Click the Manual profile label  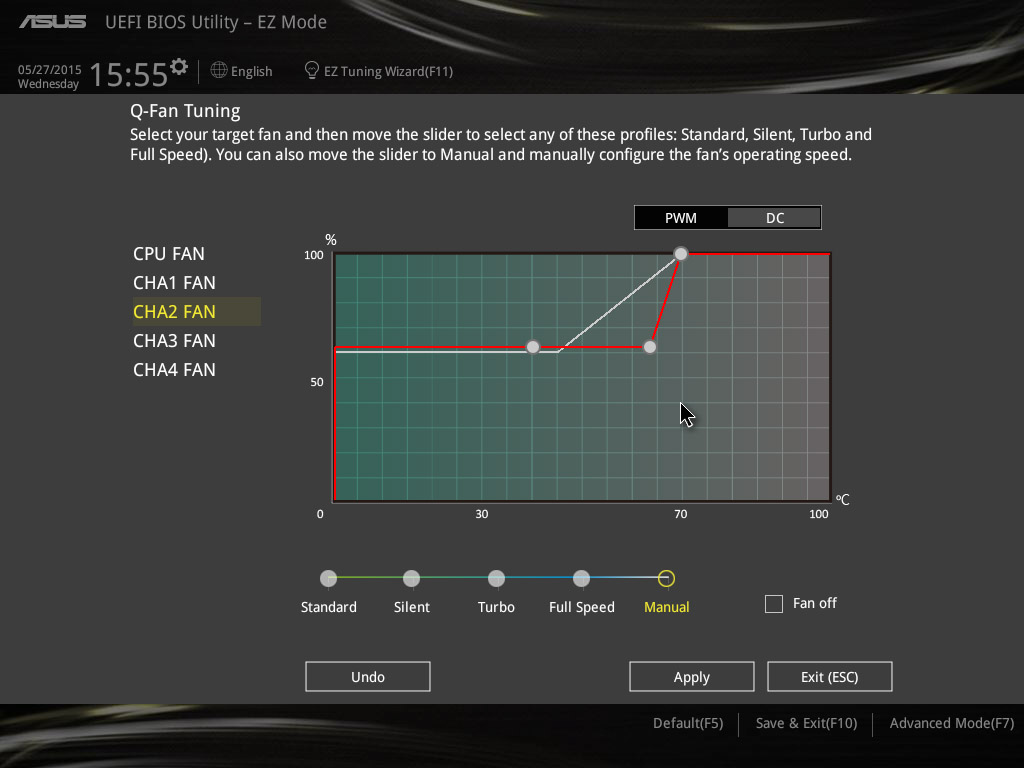coord(667,607)
